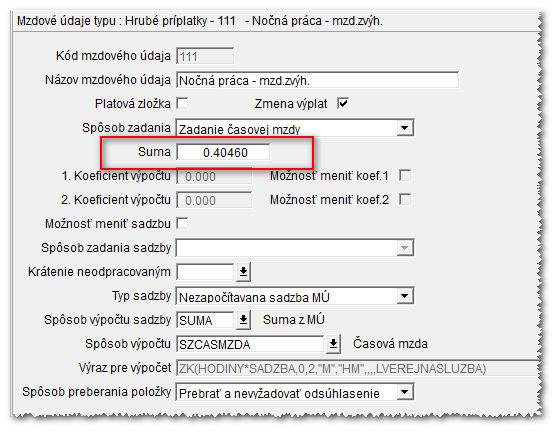Toggle the Platová zložka checkbox
The width and height of the screenshot is (559, 434).
[x=183, y=104]
